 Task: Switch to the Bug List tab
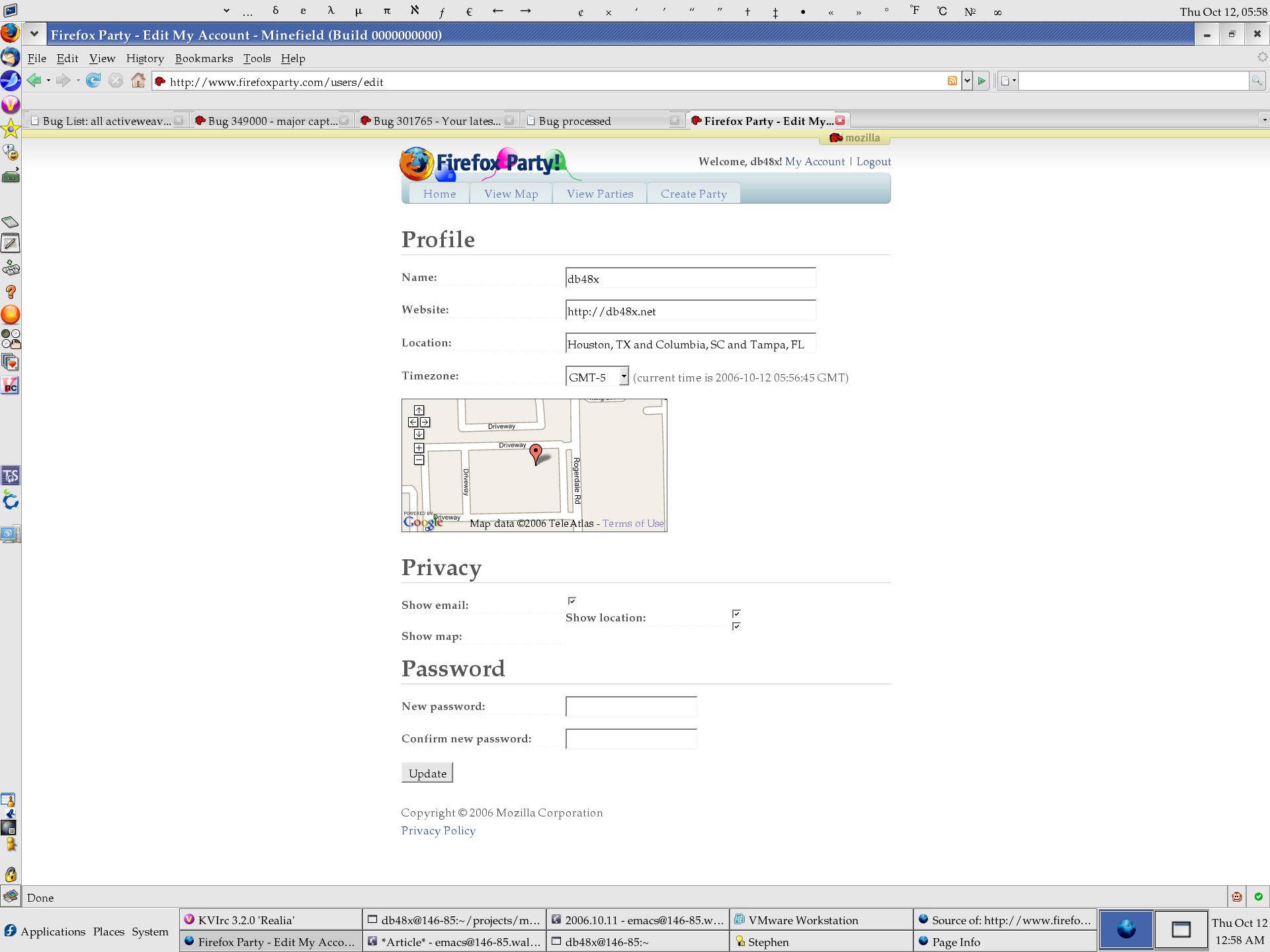106,120
